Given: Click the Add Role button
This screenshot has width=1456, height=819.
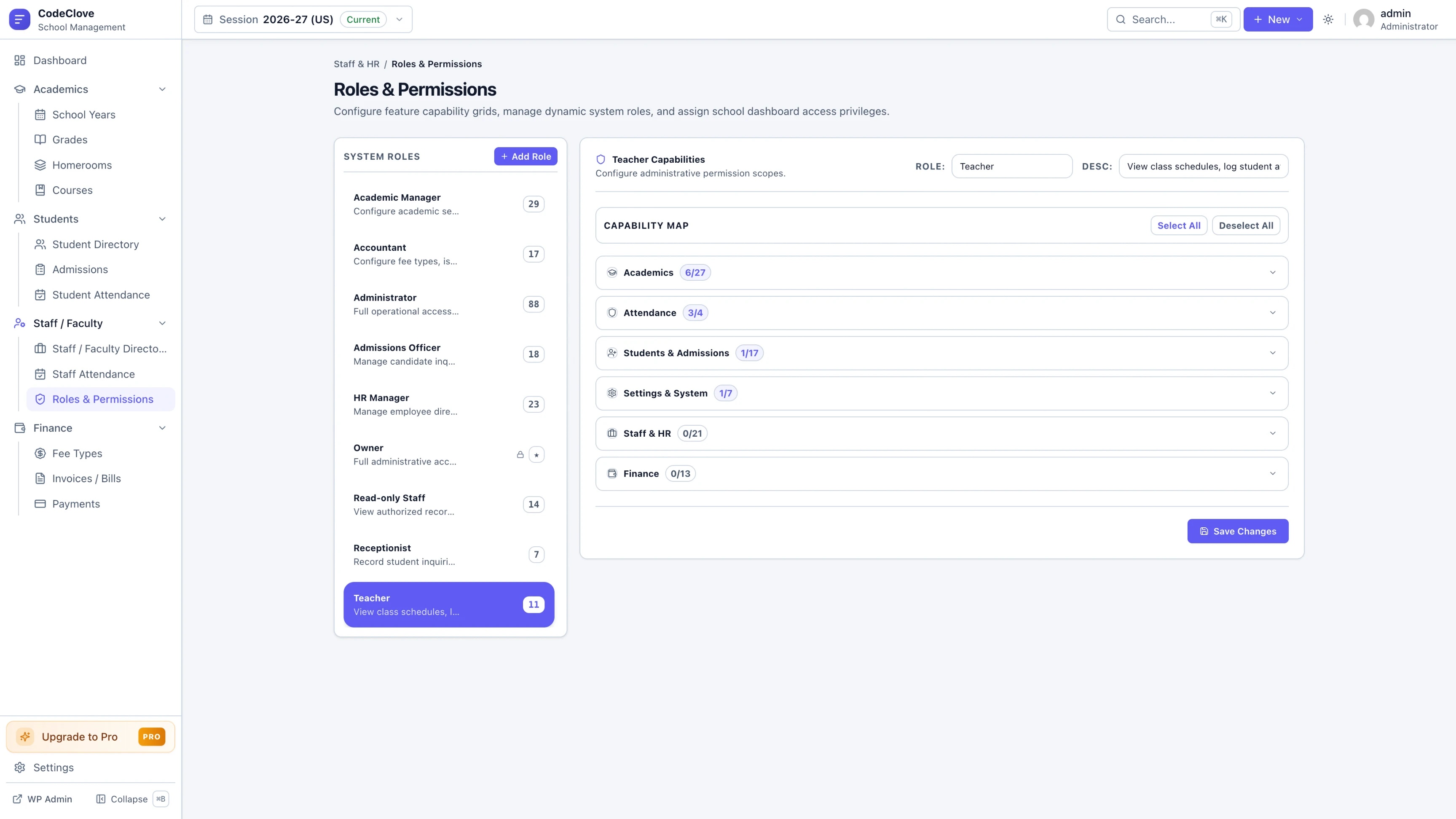Looking at the screenshot, I should click(x=526, y=156).
